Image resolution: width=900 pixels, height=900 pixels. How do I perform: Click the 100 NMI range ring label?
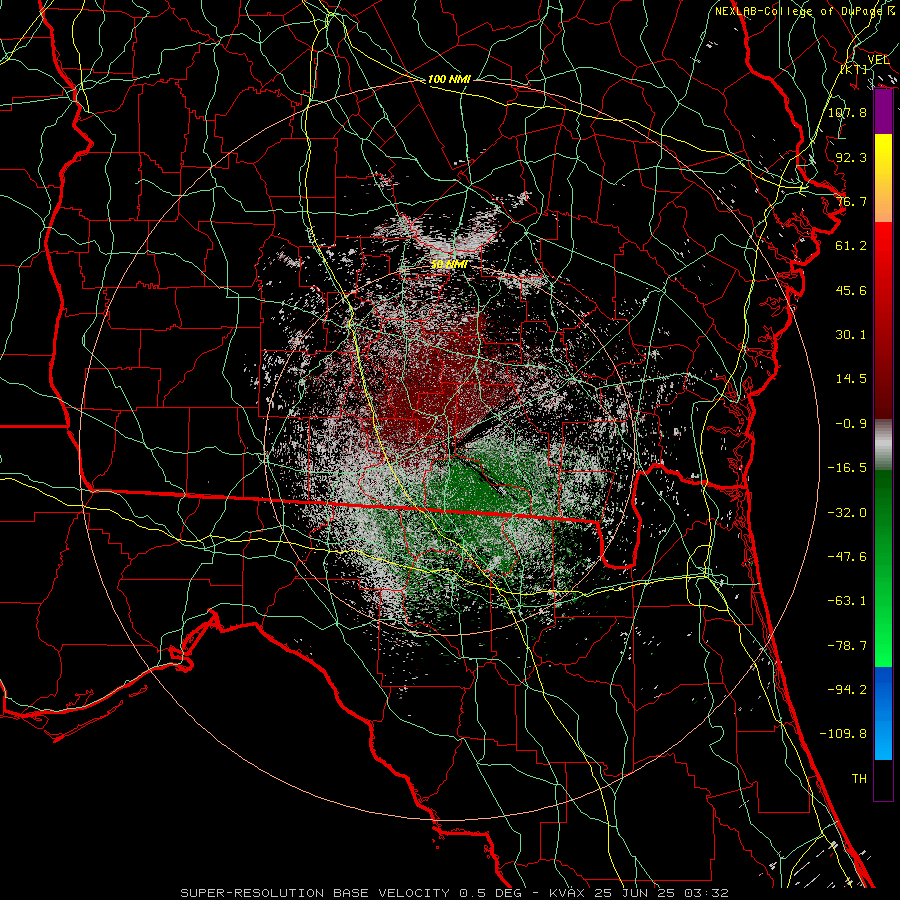[449, 79]
